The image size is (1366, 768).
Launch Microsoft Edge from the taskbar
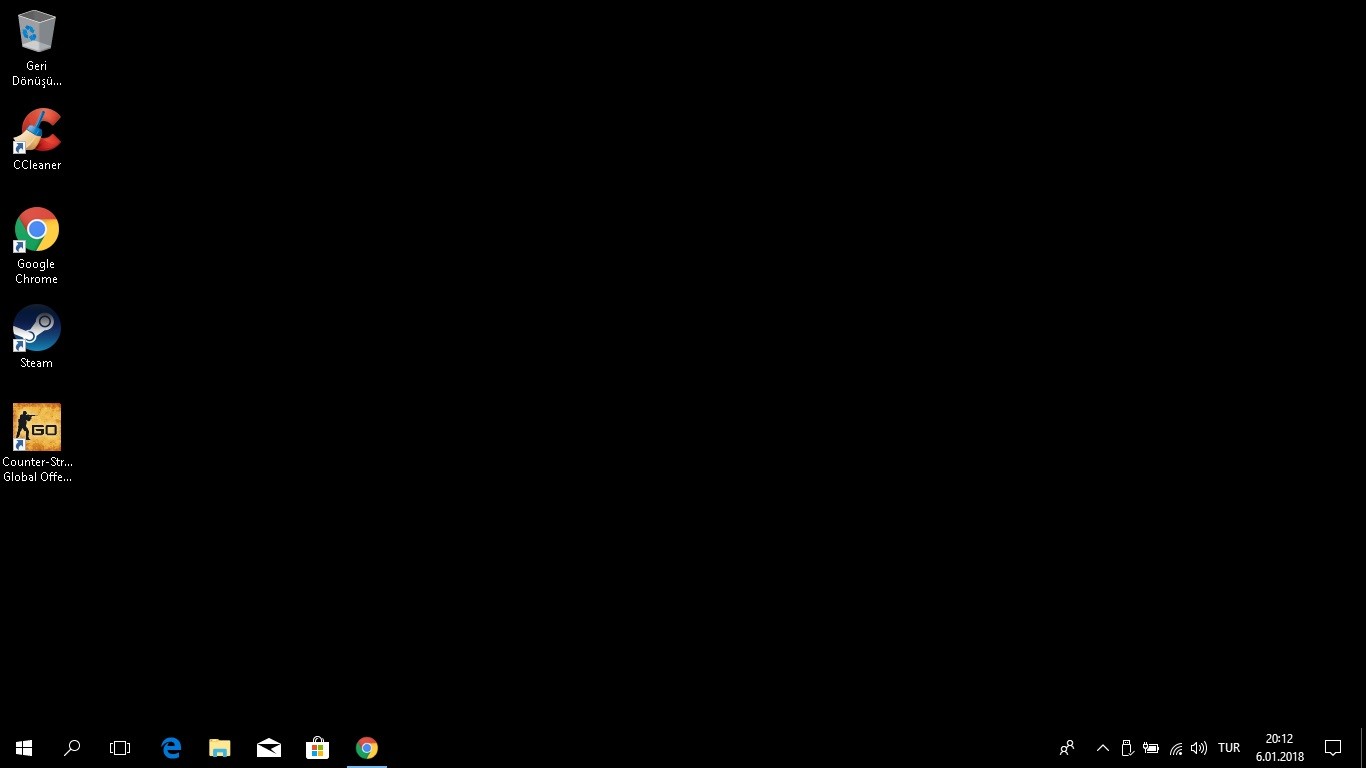(171, 748)
